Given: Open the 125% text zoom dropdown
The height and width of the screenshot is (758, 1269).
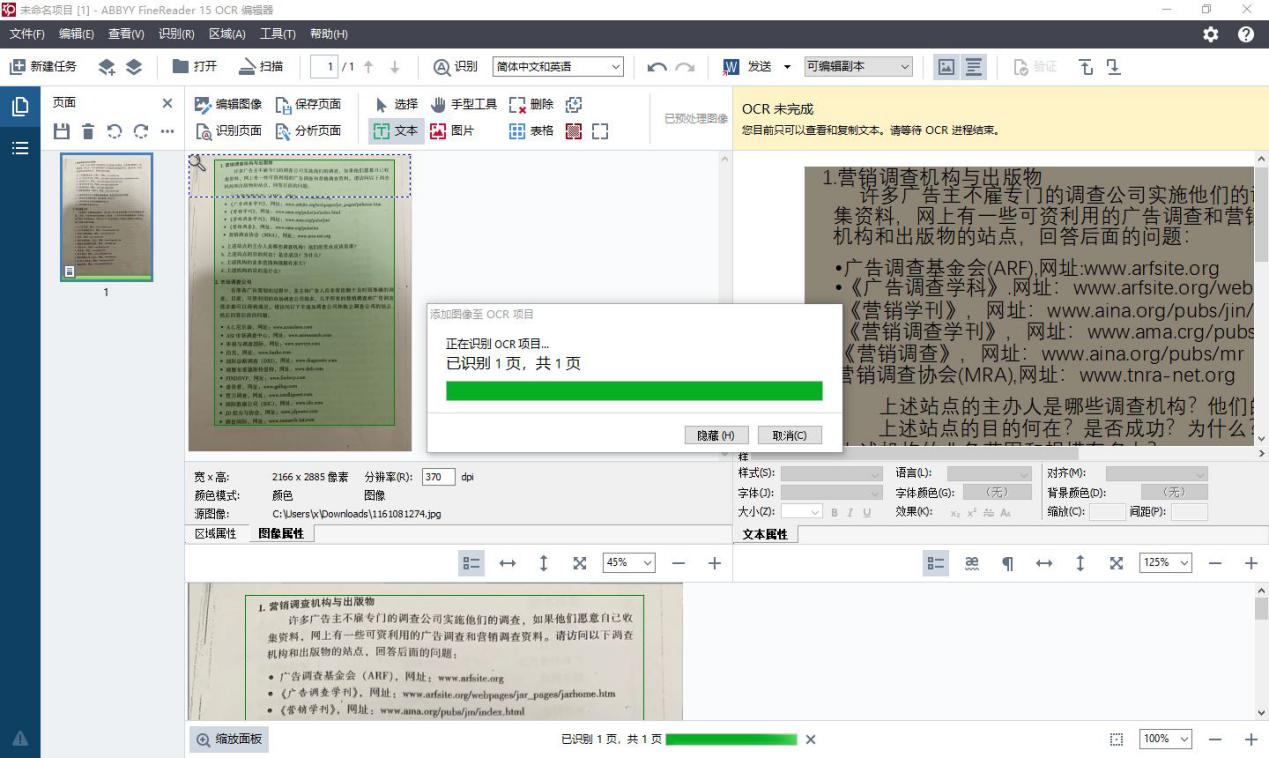Looking at the screenshot, I should point(1165,563).
